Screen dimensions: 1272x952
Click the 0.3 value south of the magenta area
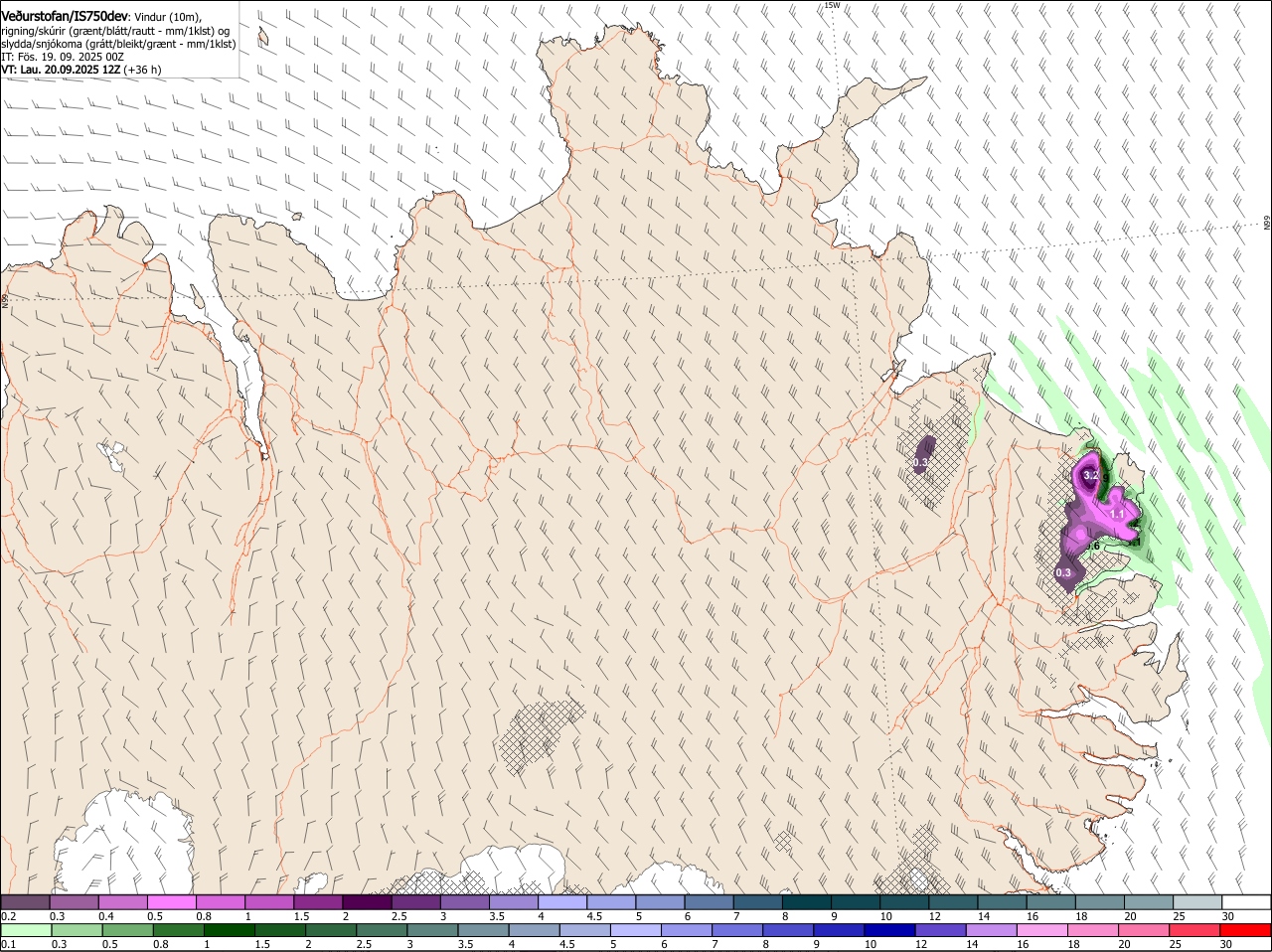pos(1063,572)
